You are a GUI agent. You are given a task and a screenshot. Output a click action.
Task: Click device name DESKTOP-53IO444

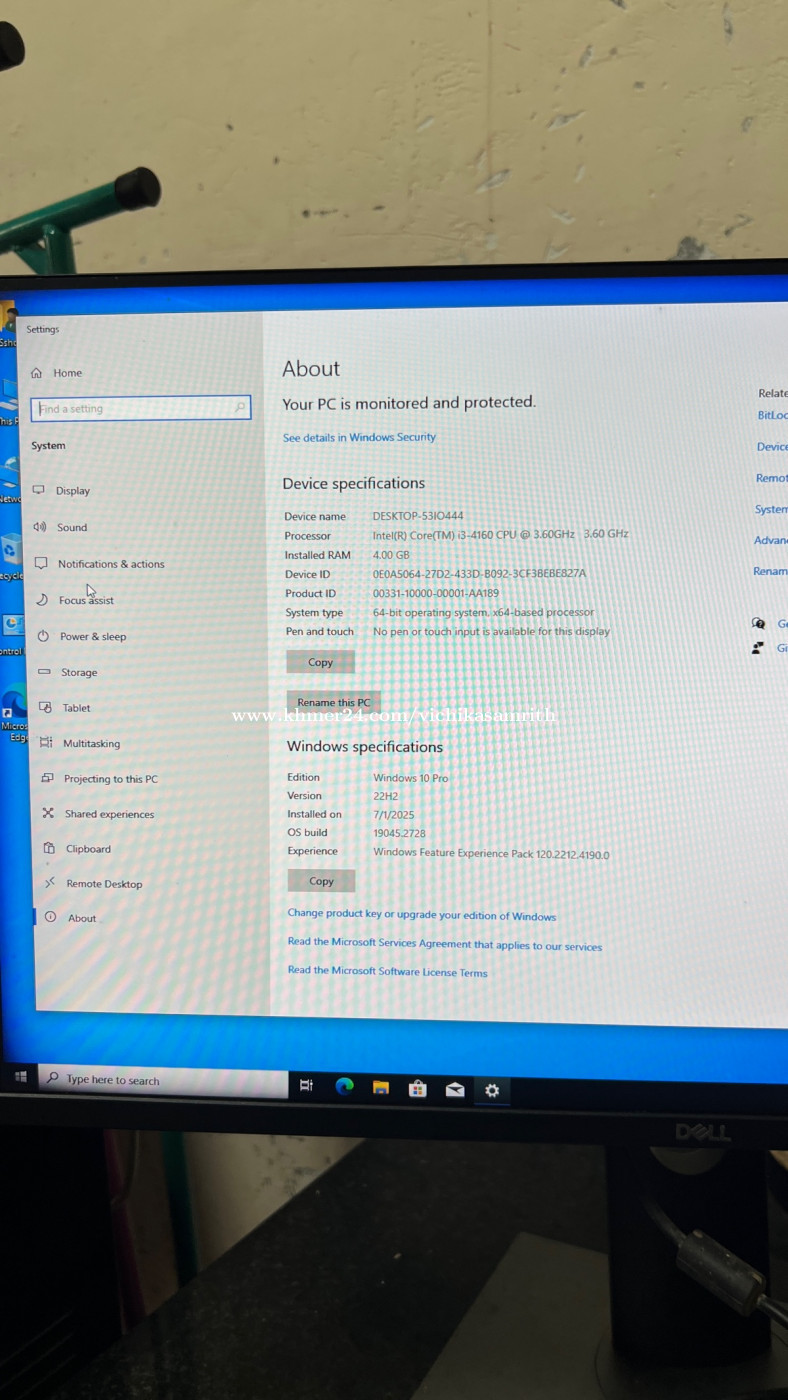418,516
